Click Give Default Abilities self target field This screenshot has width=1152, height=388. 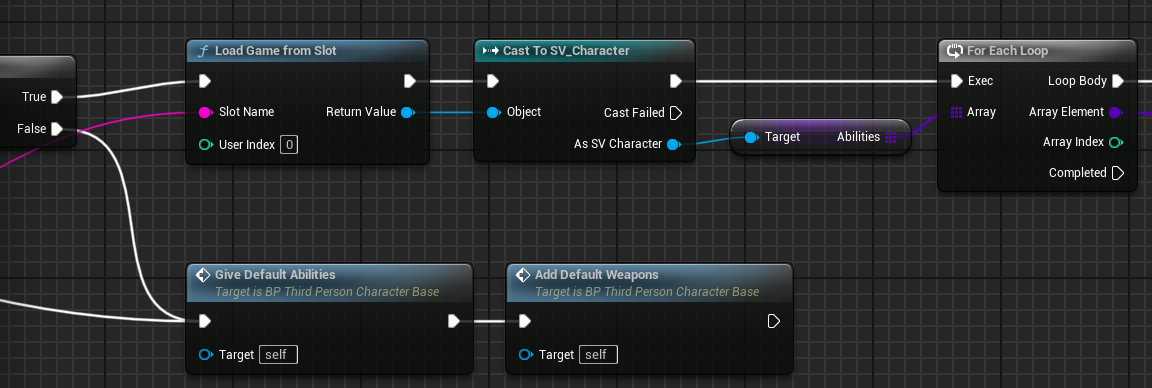(278, 355)
